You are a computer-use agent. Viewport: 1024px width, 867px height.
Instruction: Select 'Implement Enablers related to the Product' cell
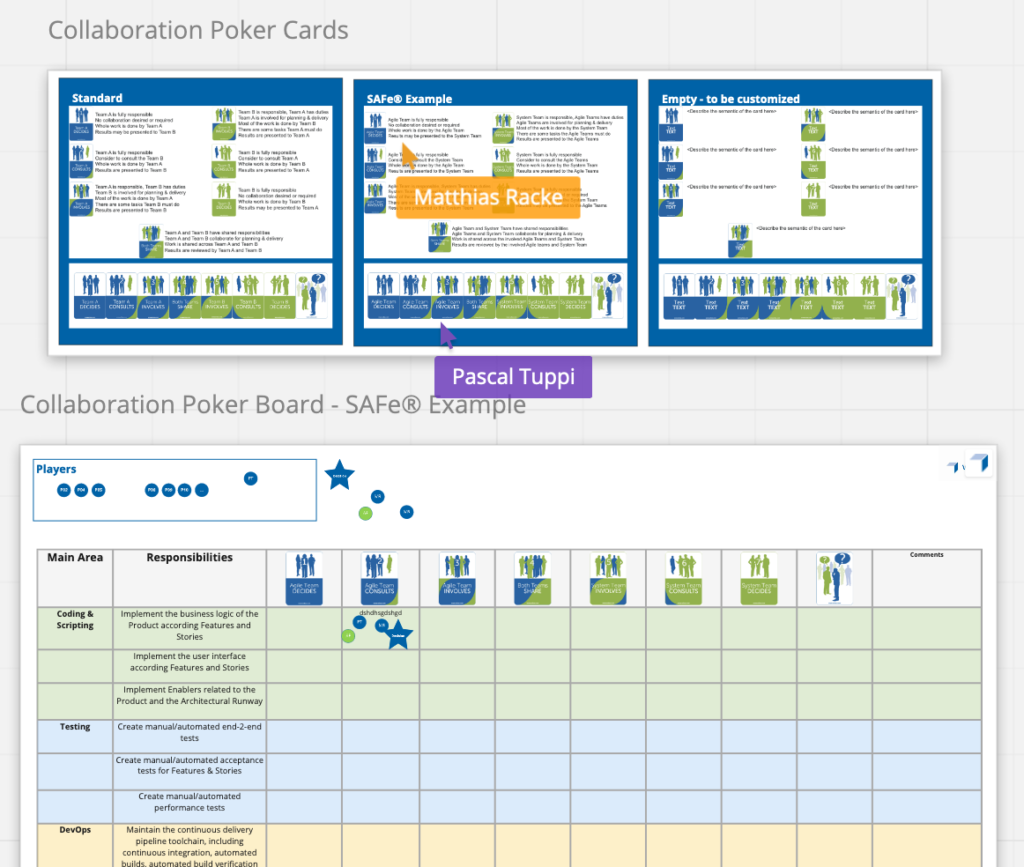[x=189, y=701]
